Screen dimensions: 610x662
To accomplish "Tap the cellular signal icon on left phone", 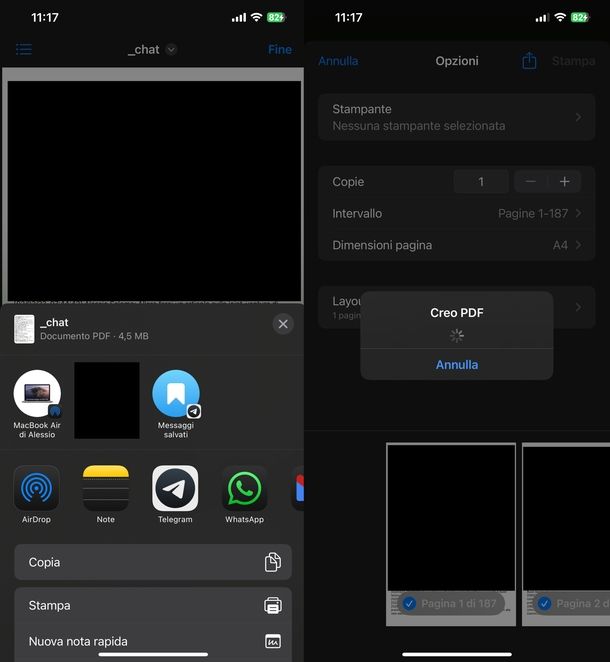I will [239, 18].
